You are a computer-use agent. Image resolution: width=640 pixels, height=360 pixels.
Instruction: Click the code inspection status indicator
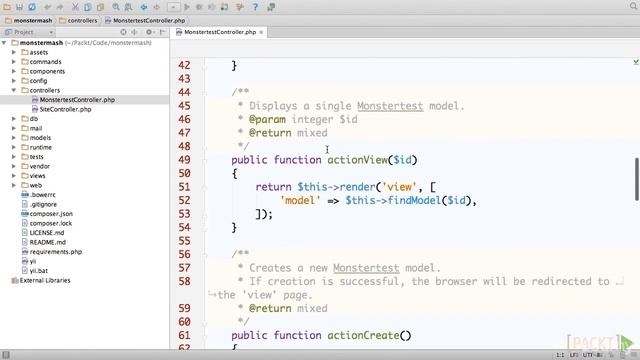coord(636,62)
